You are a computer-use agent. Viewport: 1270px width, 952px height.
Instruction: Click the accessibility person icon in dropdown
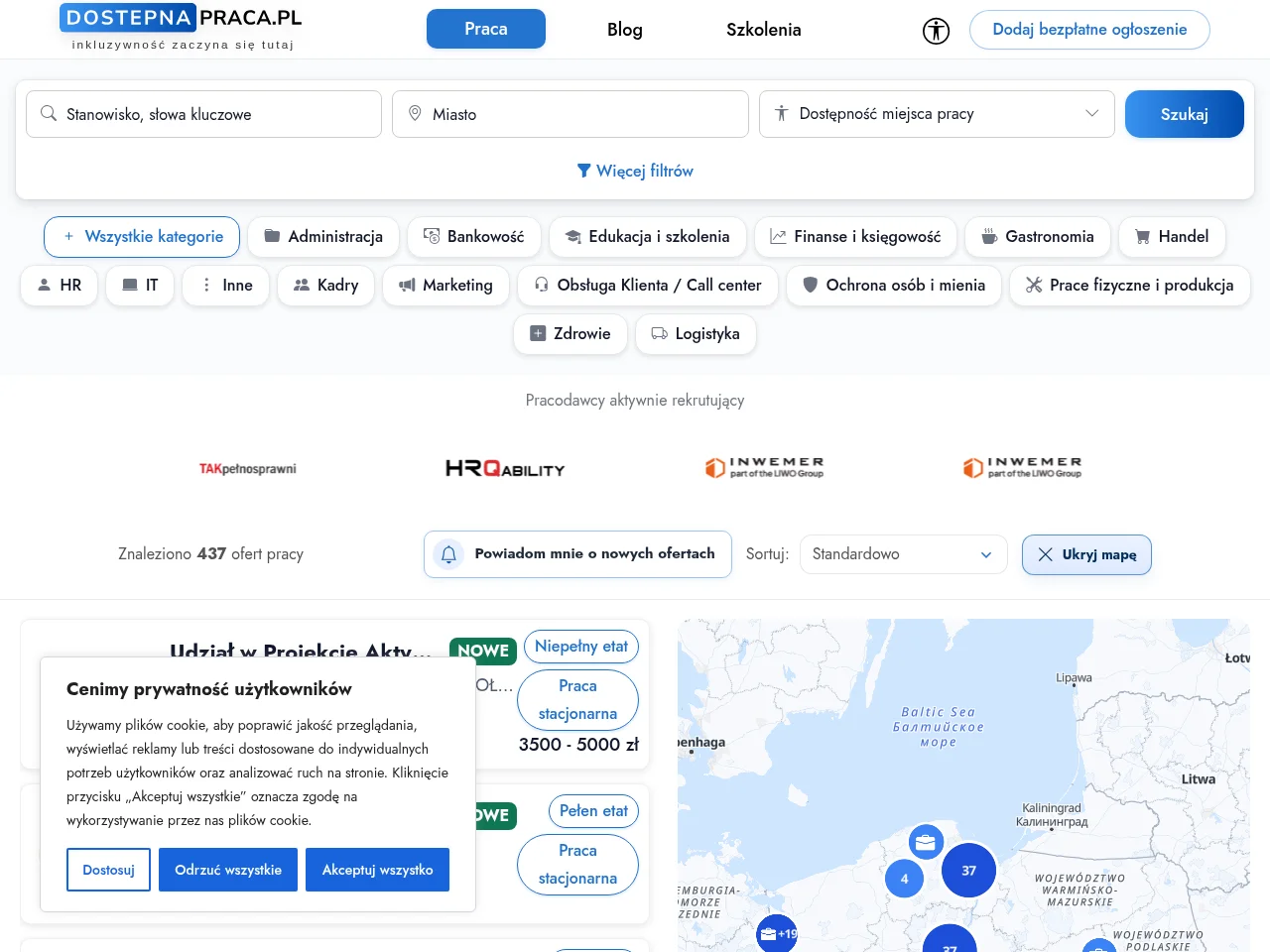pyautogui.click(x=782, y=114)
